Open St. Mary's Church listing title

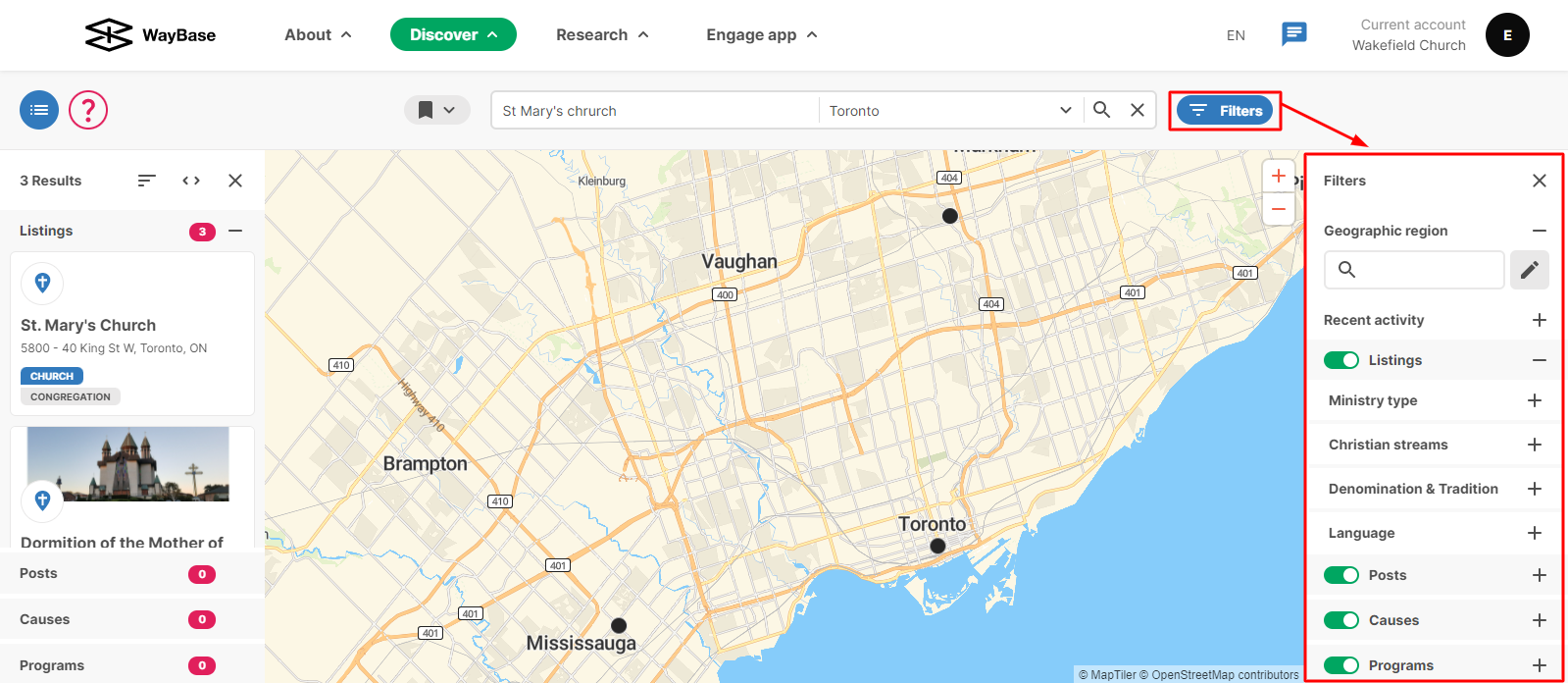88,325
